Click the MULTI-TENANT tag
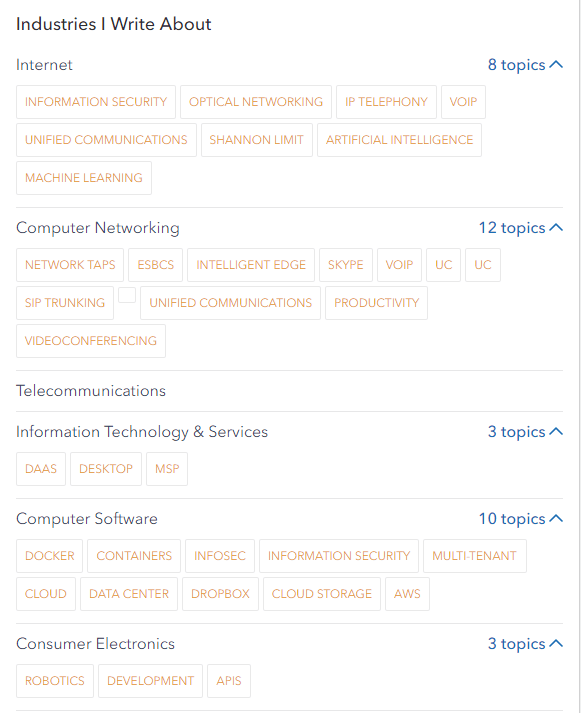This screenshot has height=713, width=581. coord(475,556)
